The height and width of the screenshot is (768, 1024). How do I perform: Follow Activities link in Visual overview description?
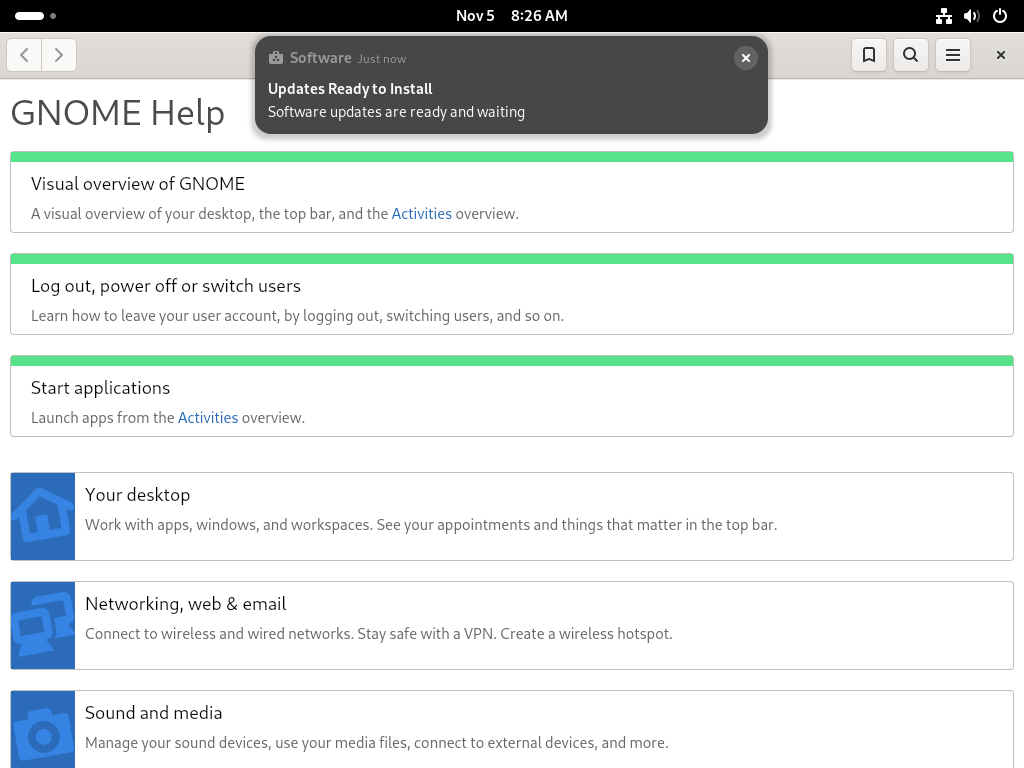[421, 214]
